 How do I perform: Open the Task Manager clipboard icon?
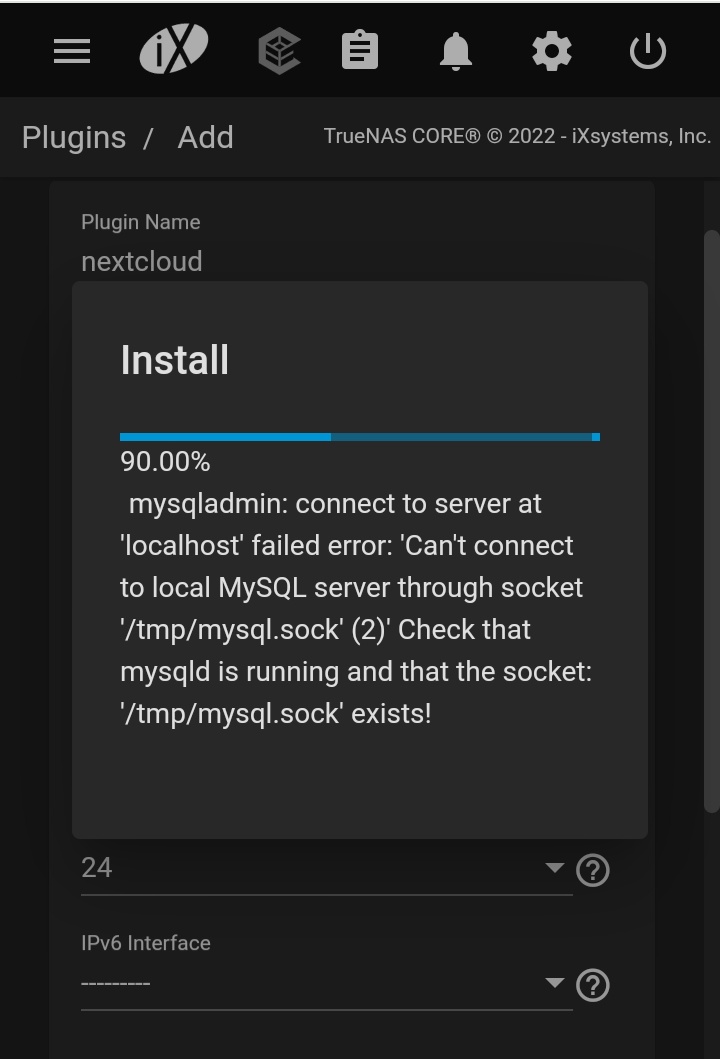pos(360,50)
